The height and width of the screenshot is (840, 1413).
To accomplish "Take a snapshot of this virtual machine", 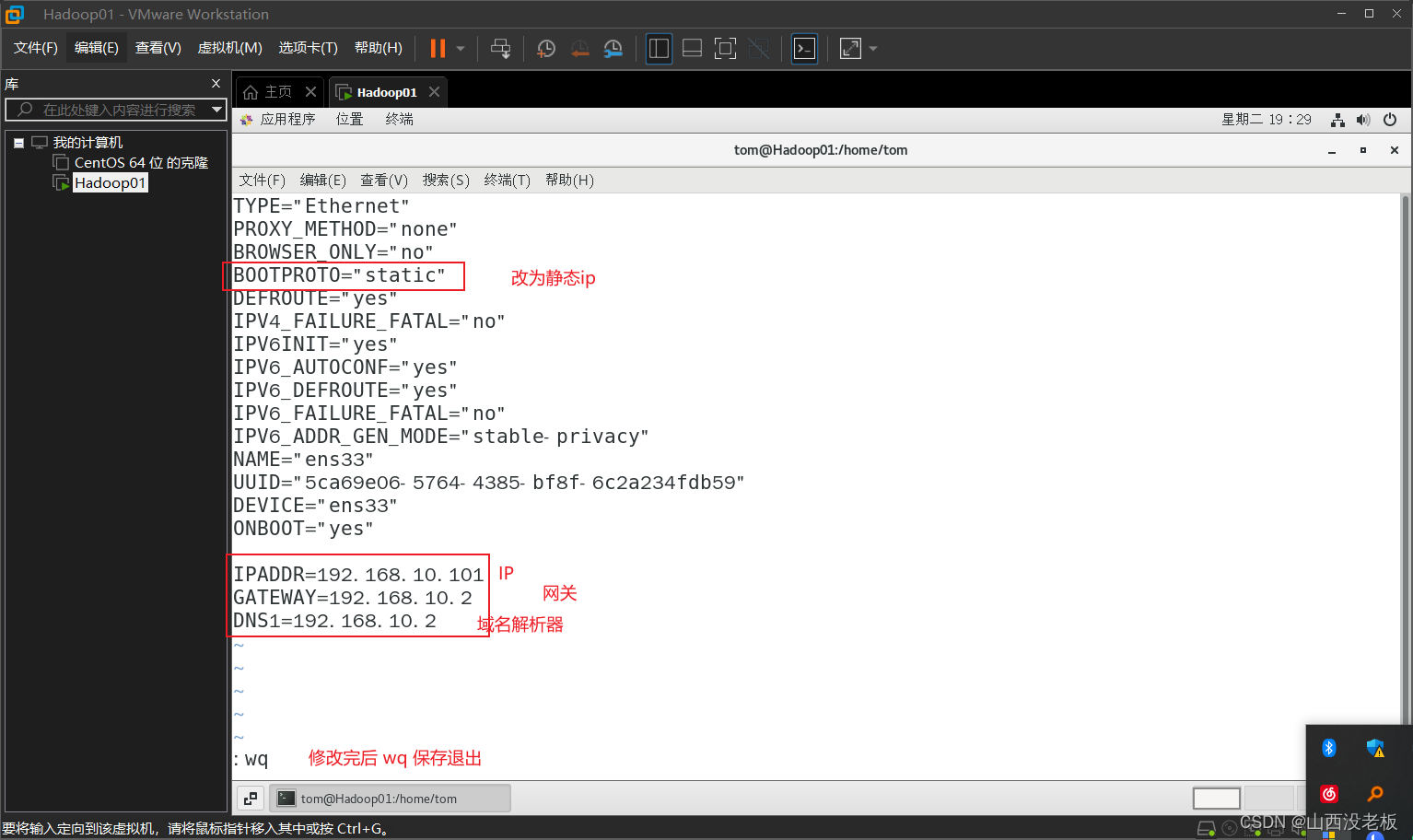I will coord(546,48).
